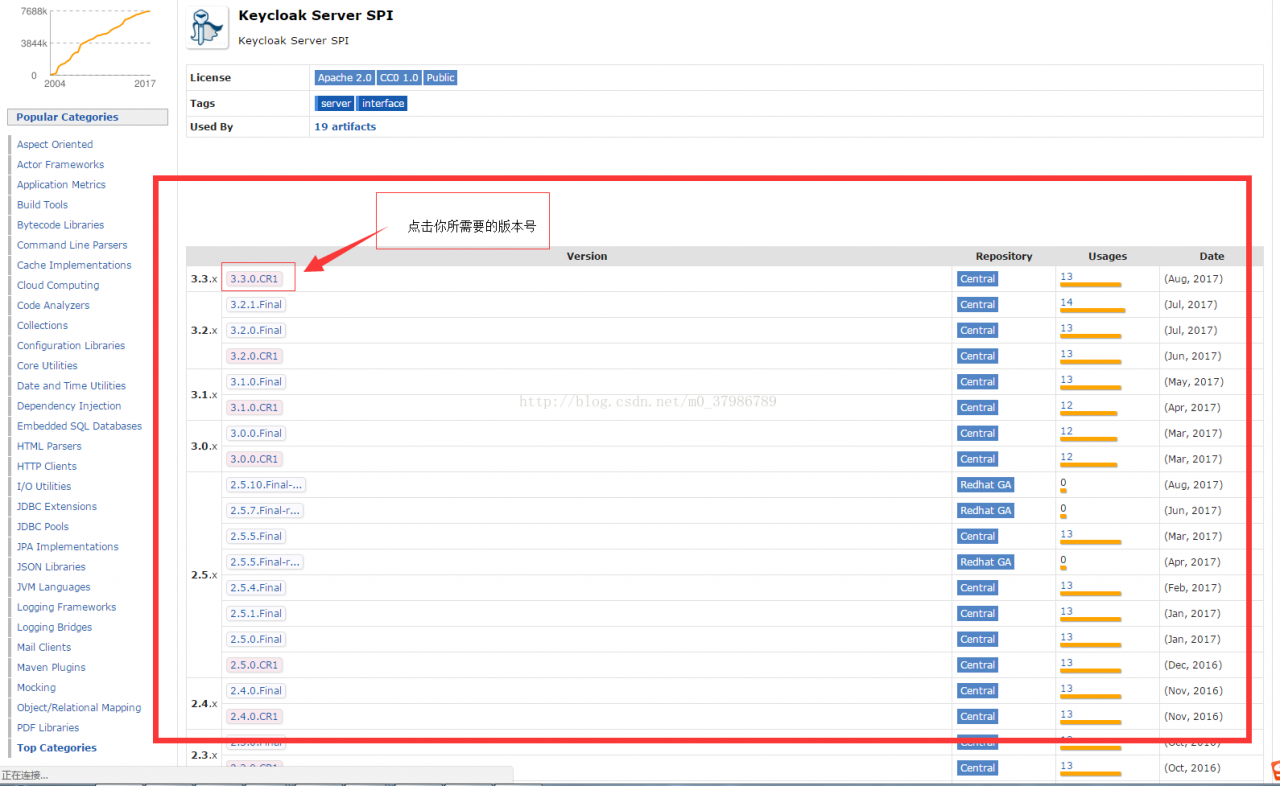
Task: Click the Public license tag
Action: [440, 78]
